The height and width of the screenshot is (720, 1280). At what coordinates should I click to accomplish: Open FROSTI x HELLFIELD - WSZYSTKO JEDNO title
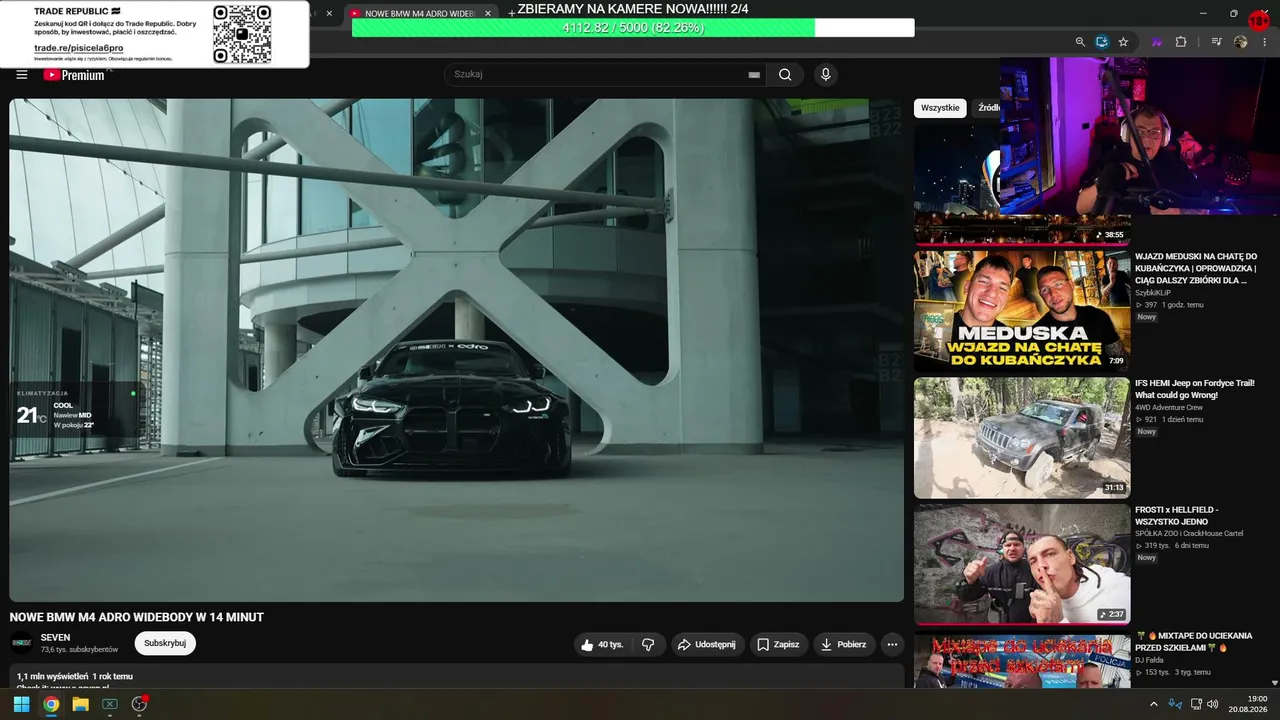click(1176, 516)
